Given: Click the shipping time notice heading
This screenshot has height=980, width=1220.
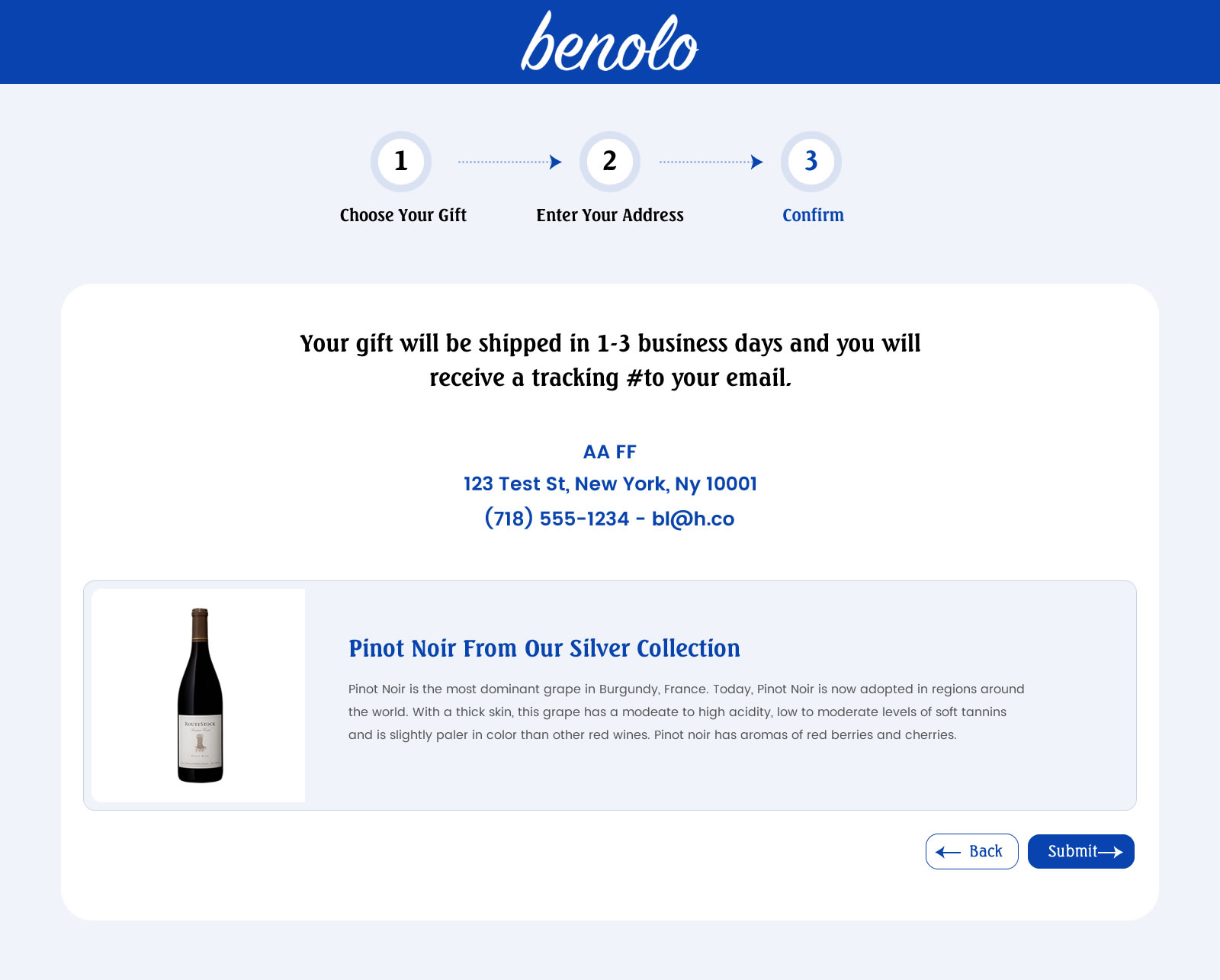Looking at the screenshot, I should pyautogui.click(x=610, y=360).
